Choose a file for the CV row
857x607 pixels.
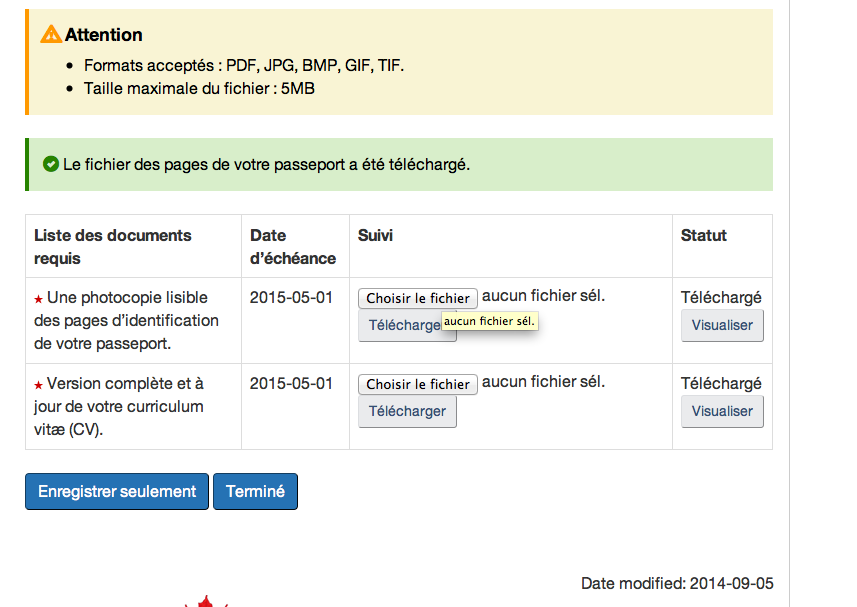click(418, 384)
